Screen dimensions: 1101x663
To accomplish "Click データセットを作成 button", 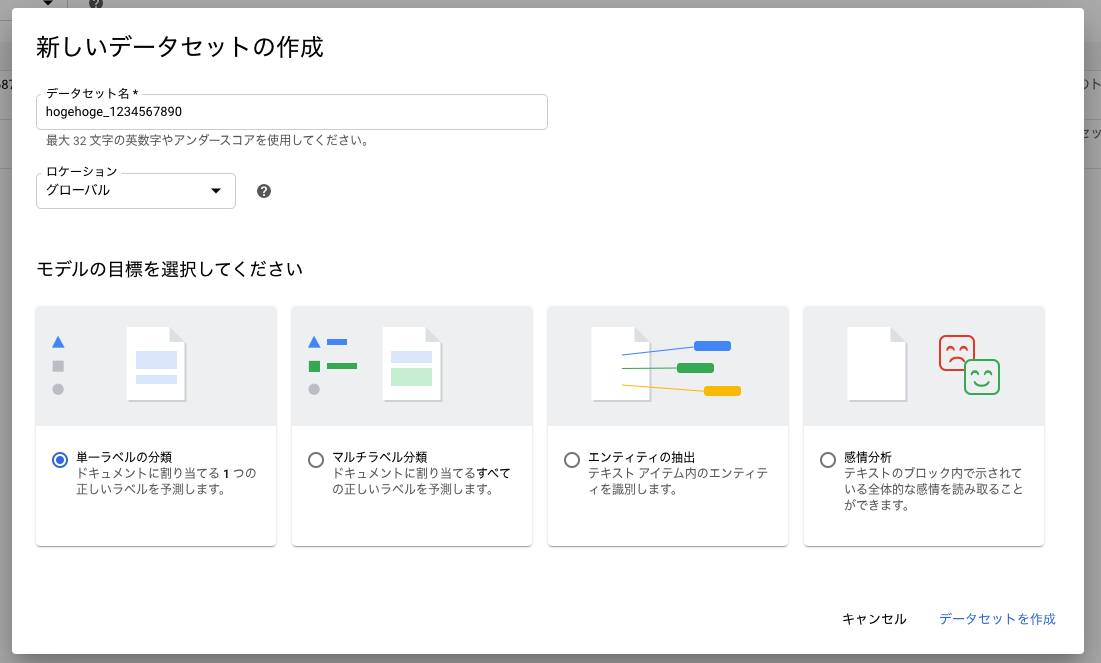I will 997,619.
